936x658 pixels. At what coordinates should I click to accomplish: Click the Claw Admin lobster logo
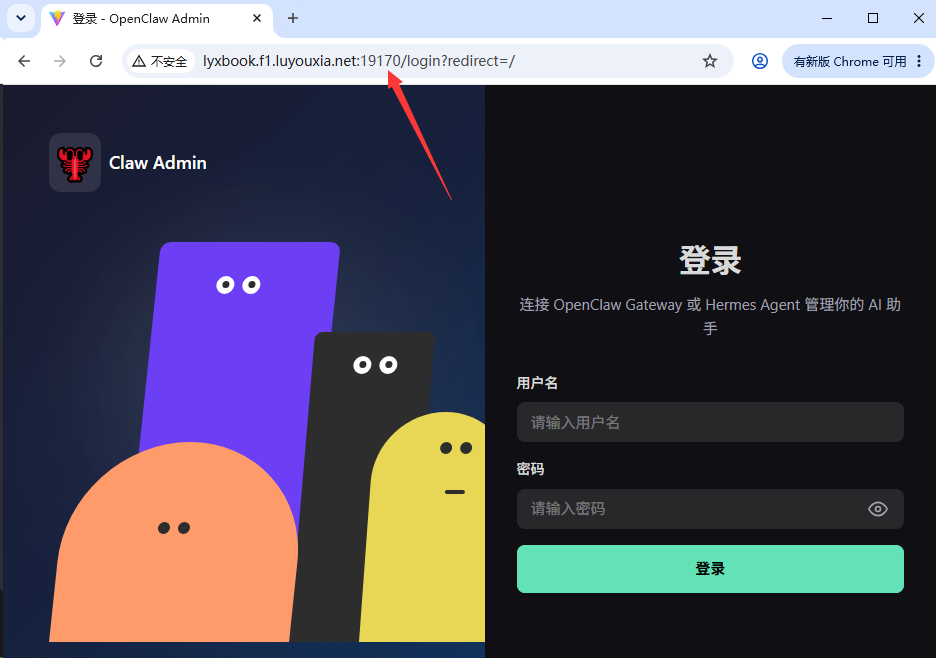pyautogui.click(x=75, y=162)
